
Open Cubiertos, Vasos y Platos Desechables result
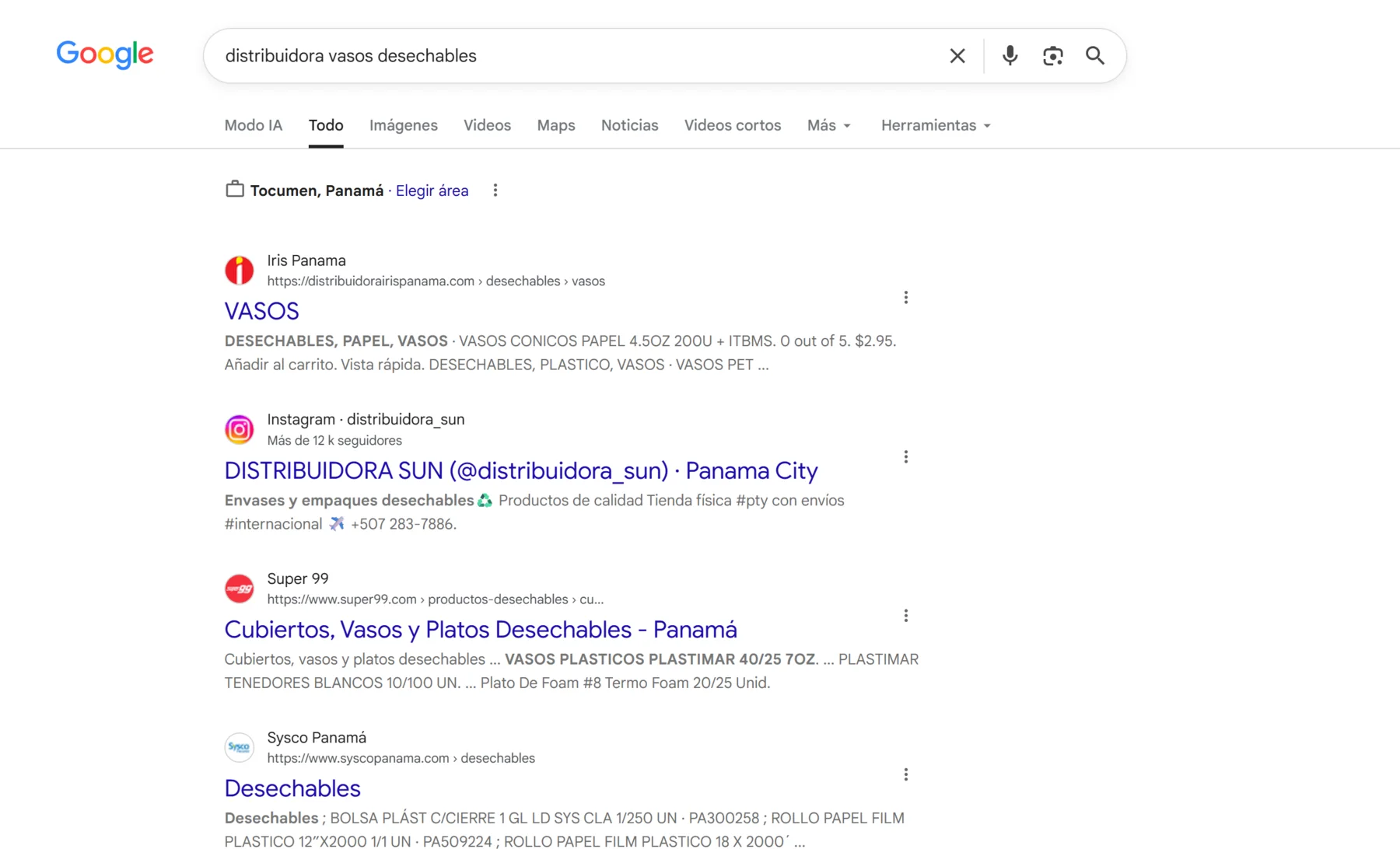coord(481,629)
